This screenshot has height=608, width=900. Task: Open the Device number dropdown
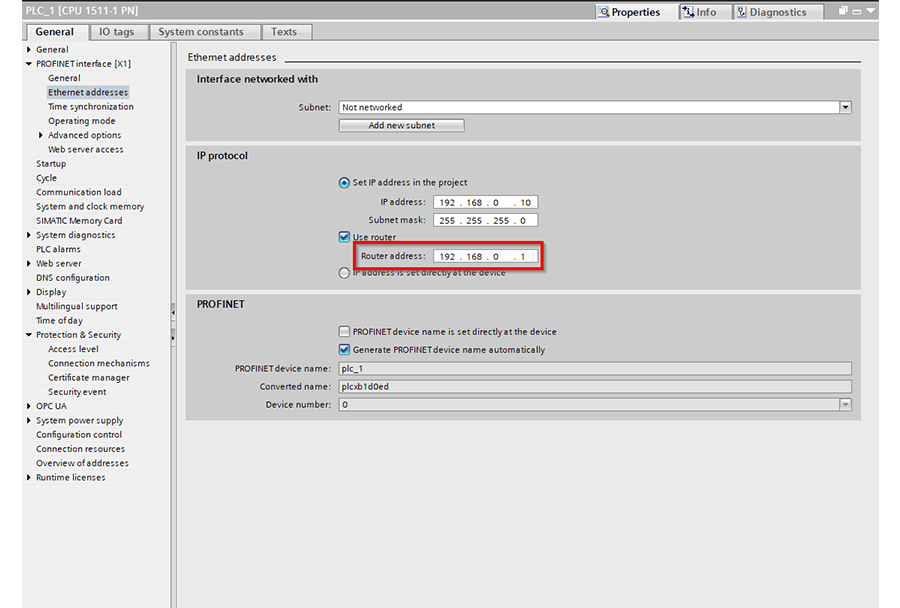pyautogui.click(x=845, y=405)
